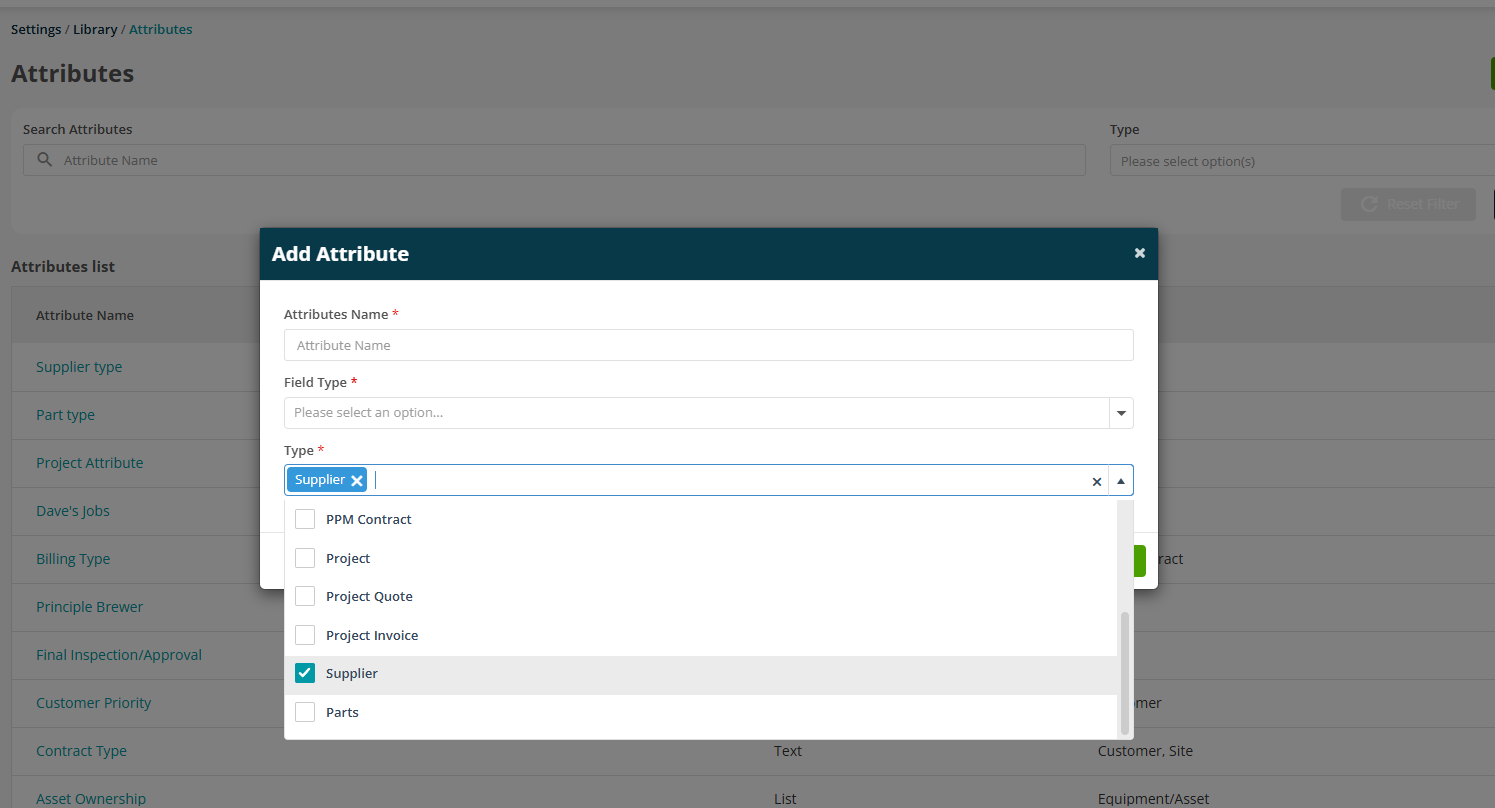
Task: Click the Attributes Name input field
Action: click(708, 345)
